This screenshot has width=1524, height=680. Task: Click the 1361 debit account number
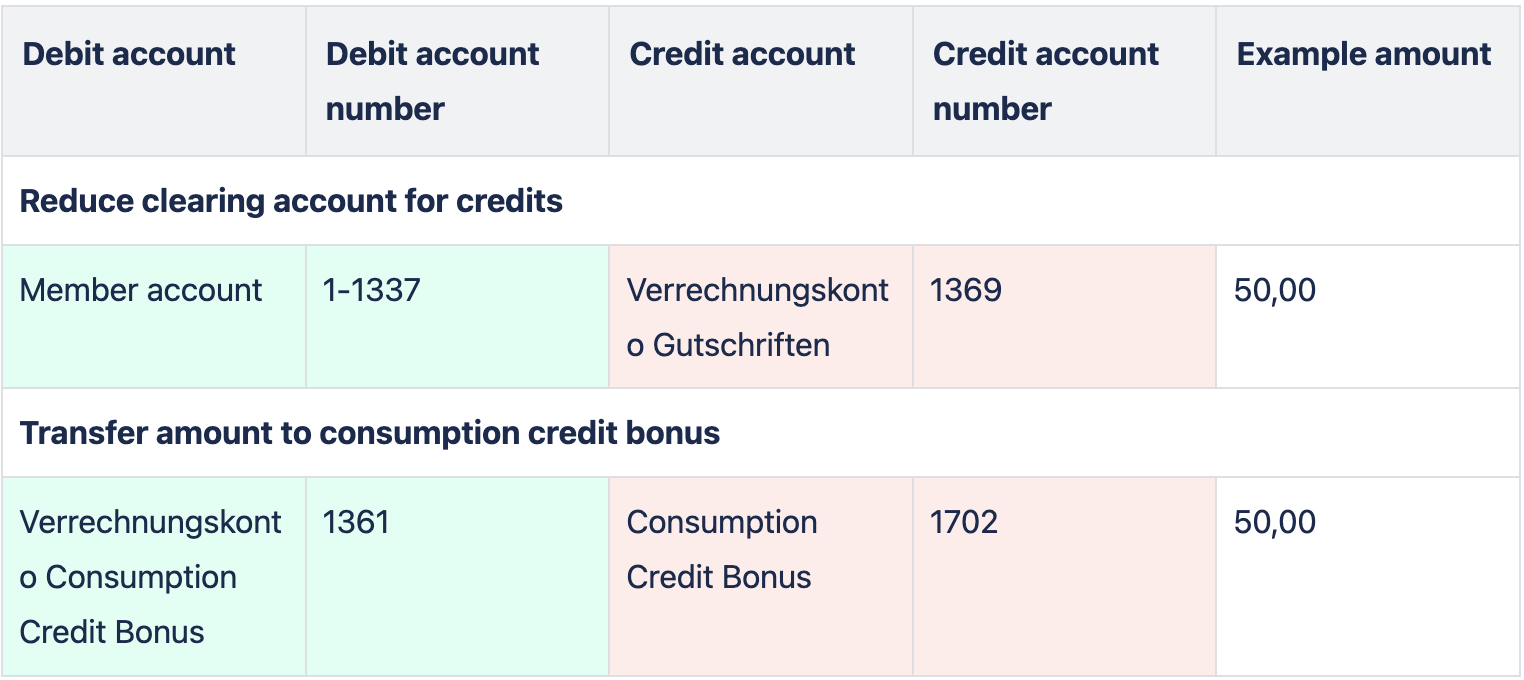tap(356, 523)
